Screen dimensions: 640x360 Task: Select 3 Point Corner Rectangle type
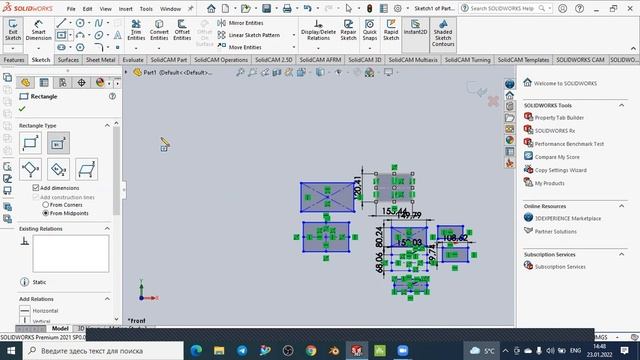coord(30,169)
